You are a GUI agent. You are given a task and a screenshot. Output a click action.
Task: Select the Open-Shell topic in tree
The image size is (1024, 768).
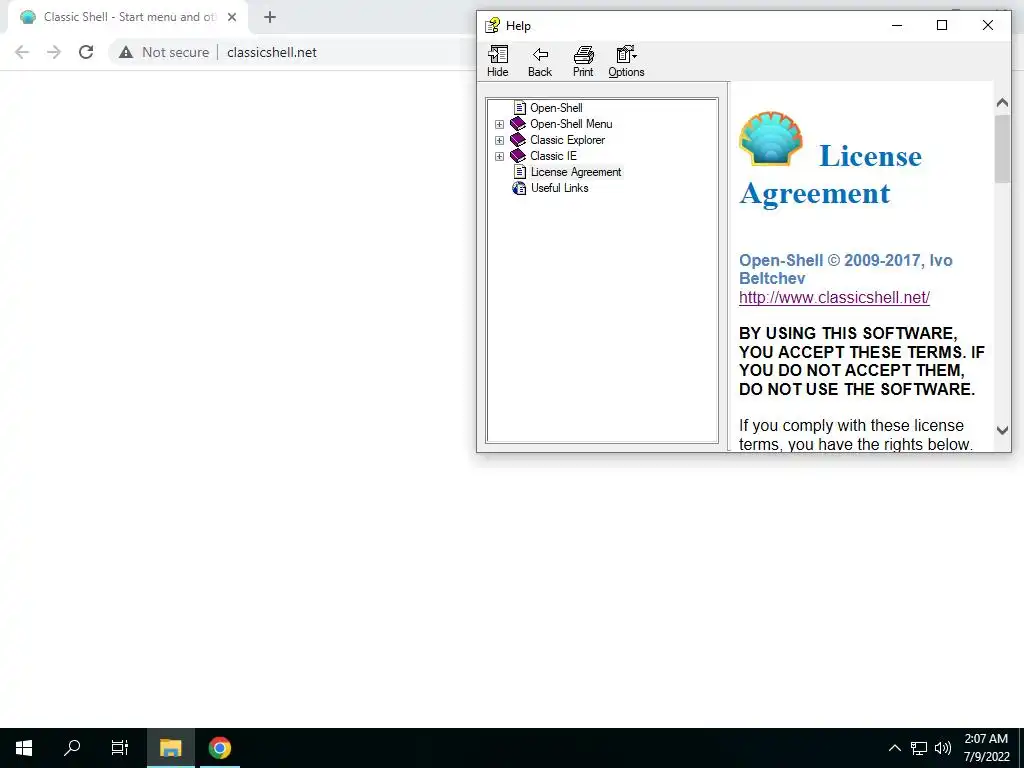[x=556, y=108]
